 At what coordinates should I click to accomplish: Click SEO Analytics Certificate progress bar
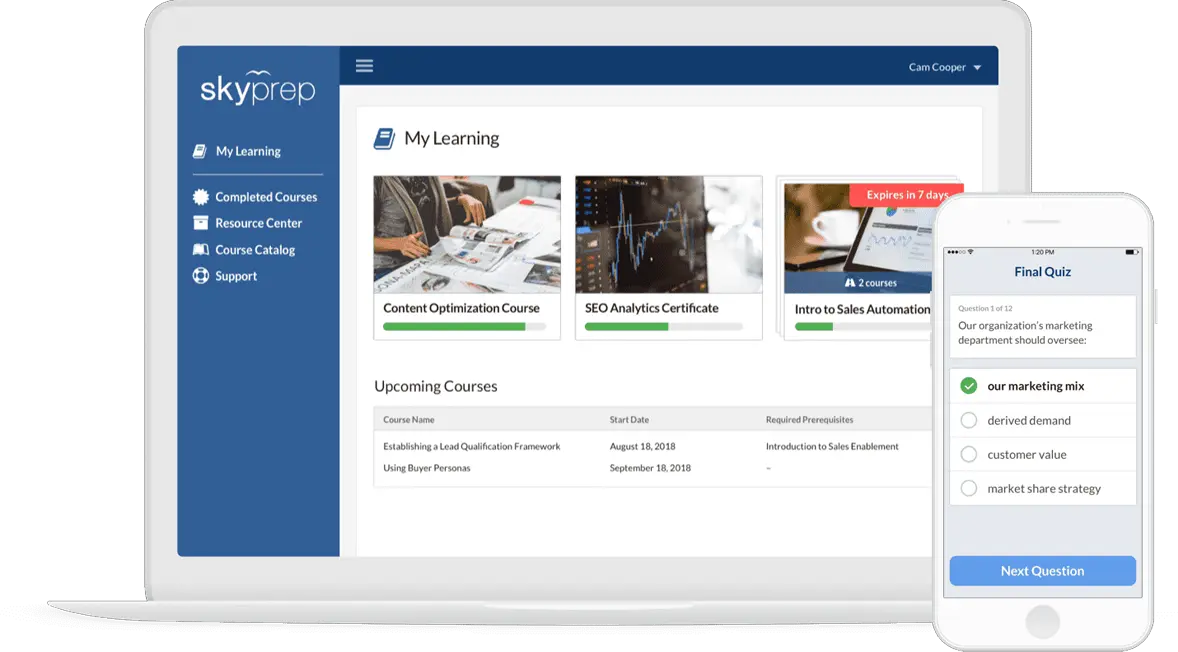(x=663, y=327)
